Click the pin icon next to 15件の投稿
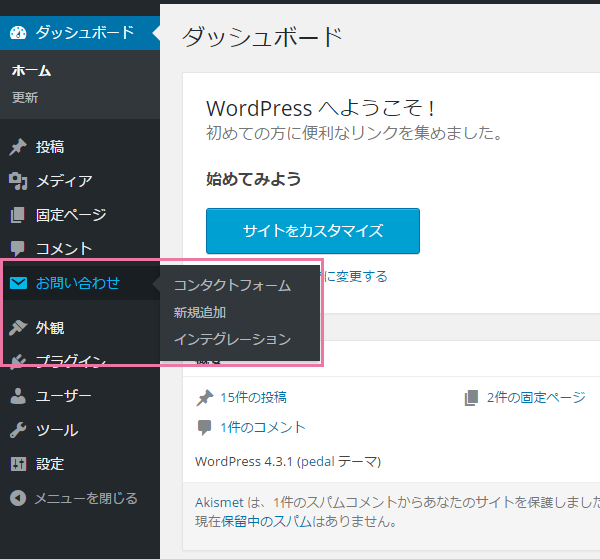600x559 pixels. [205, 398]
